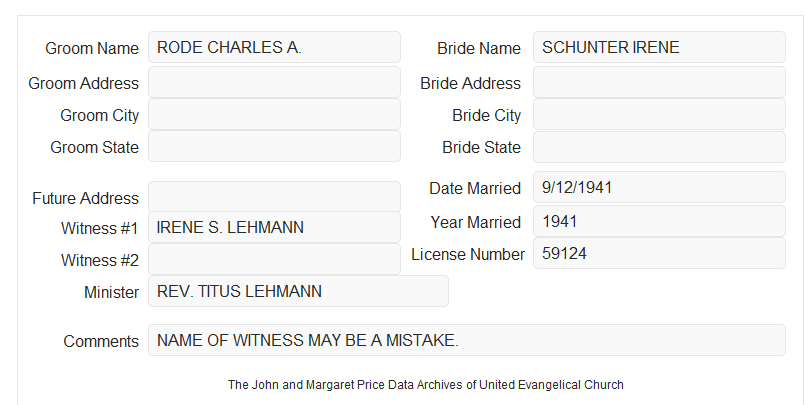Click the Bride State field
The width and height of the screenshot is (805, 405).
tap(659, 147)
